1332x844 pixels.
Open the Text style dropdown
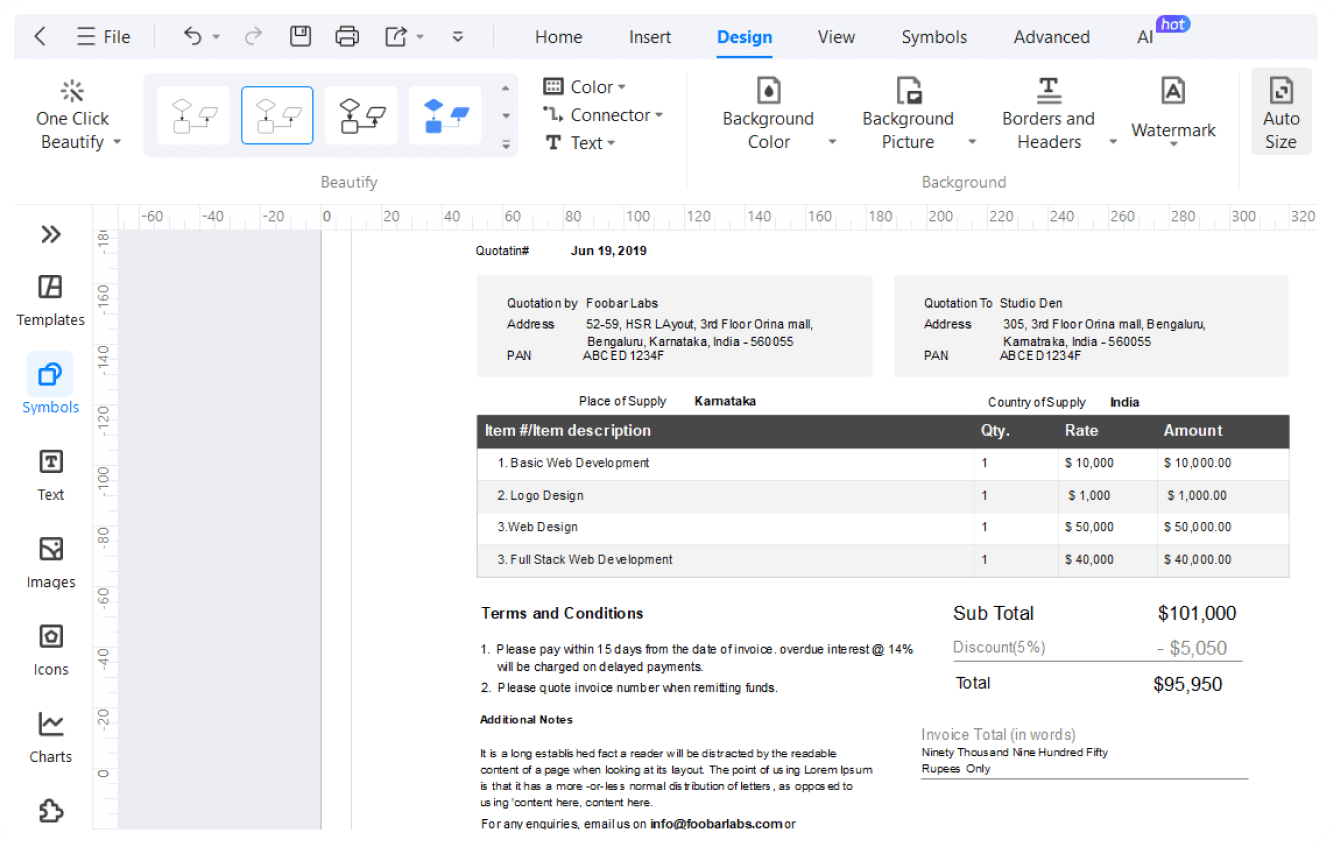click(579, 143)
